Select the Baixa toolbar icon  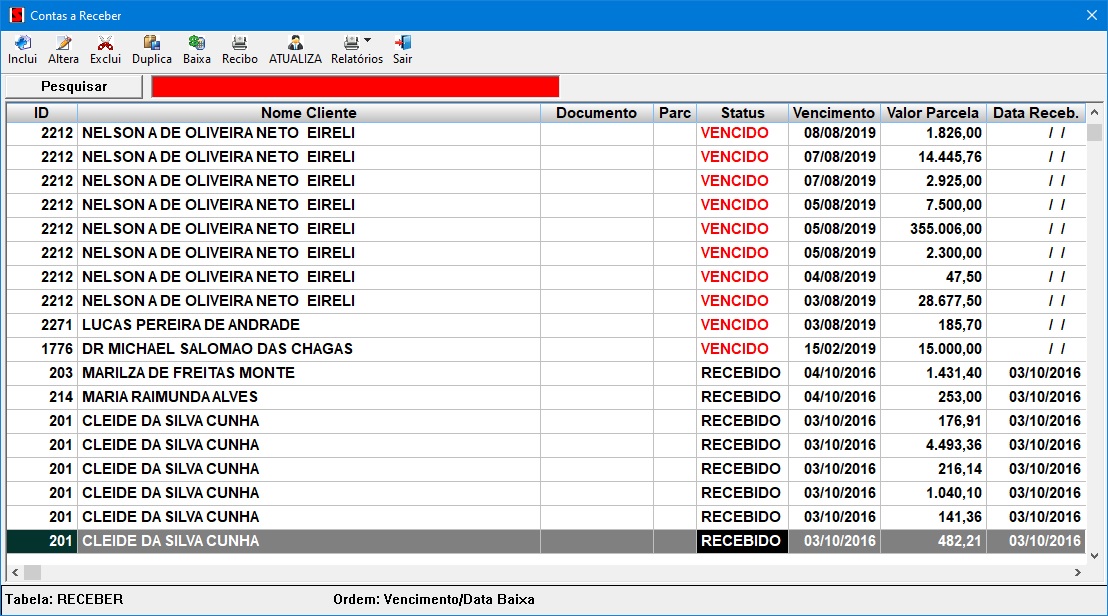(x=197, y=43)
